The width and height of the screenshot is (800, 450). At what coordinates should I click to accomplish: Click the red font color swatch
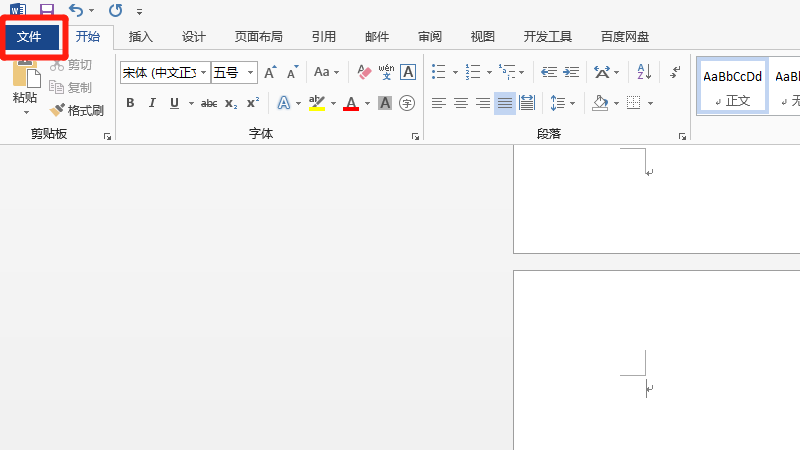tap(350, 104)
